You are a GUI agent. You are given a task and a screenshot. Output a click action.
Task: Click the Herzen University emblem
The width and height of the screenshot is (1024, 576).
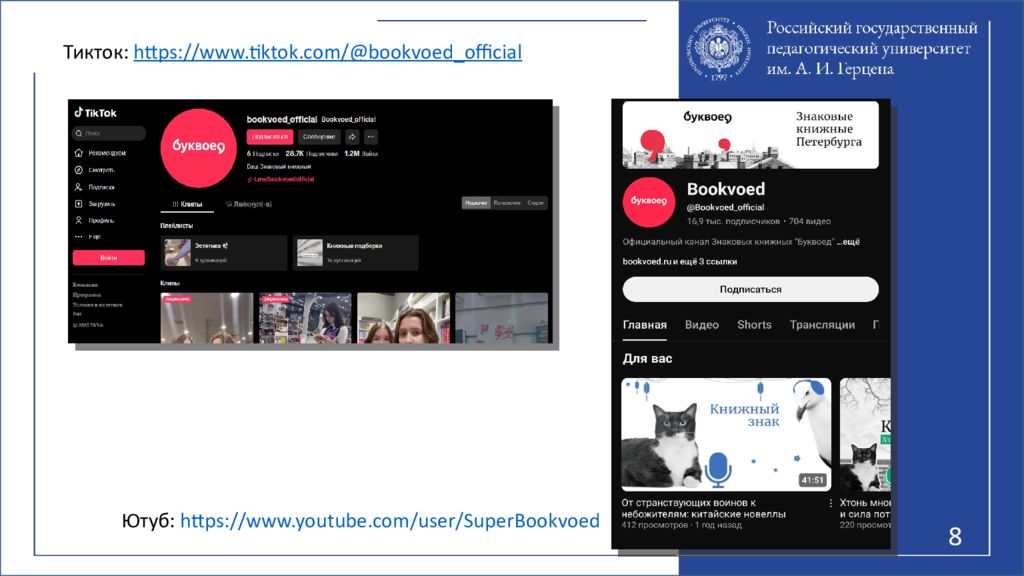(719, 50)
